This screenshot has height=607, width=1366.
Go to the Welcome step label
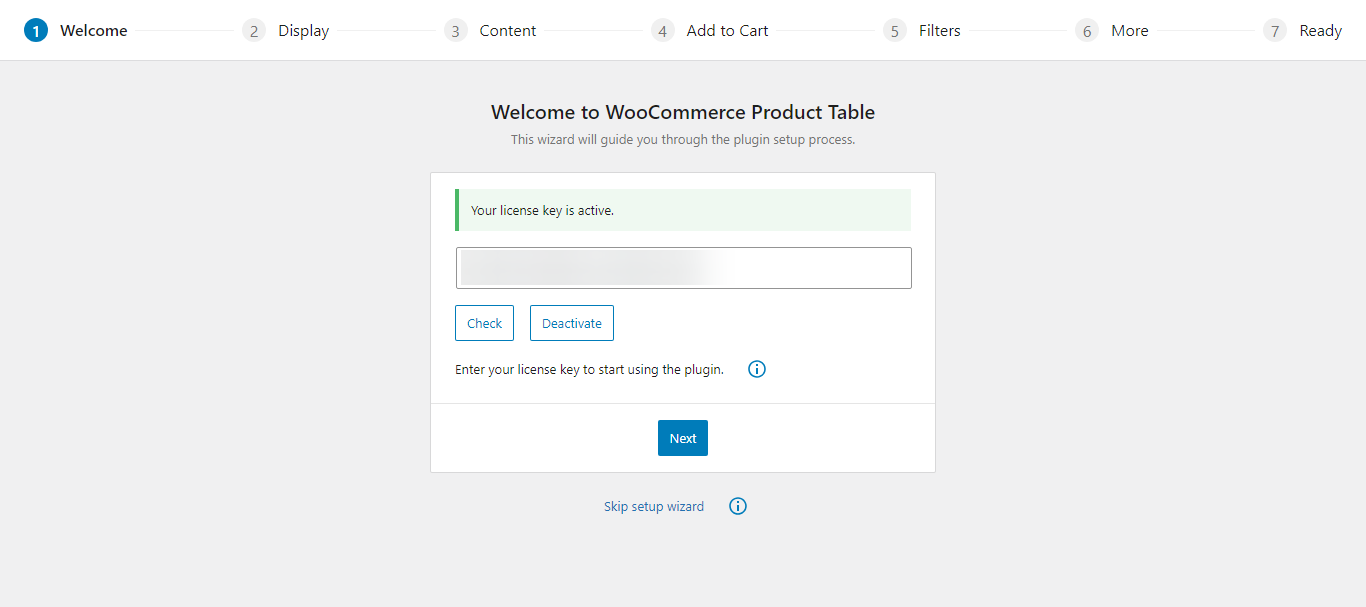pos(94,31)
